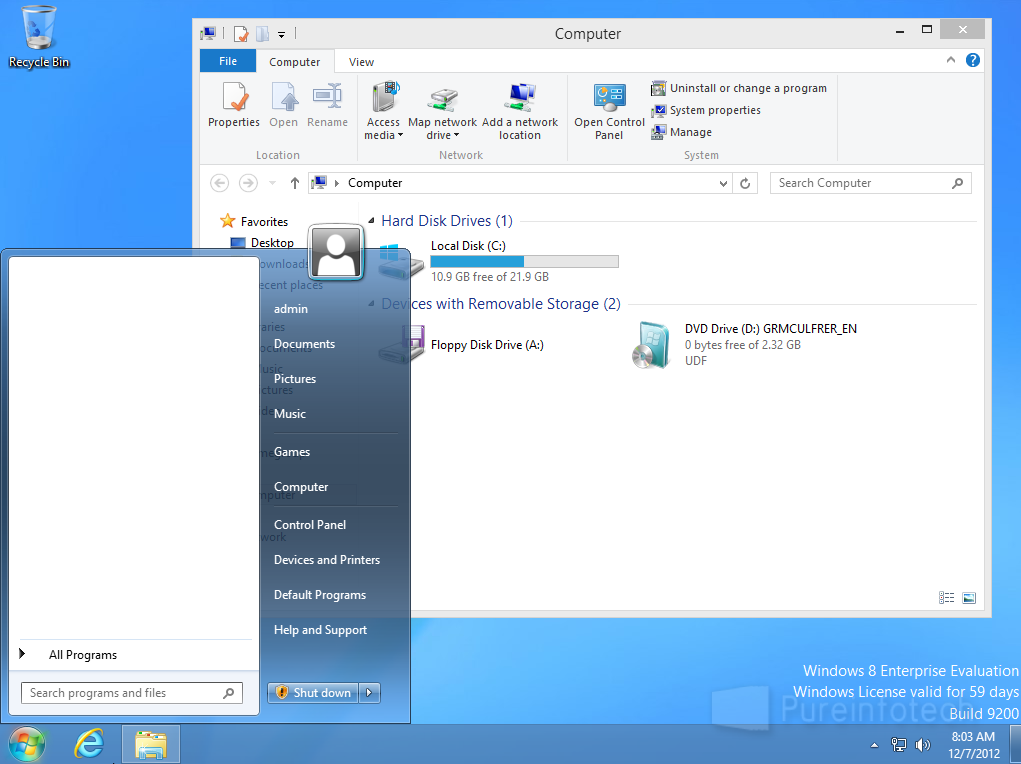Click the Back navigation arrow
Screen dimensions: 1021x764
click(219, 183)
